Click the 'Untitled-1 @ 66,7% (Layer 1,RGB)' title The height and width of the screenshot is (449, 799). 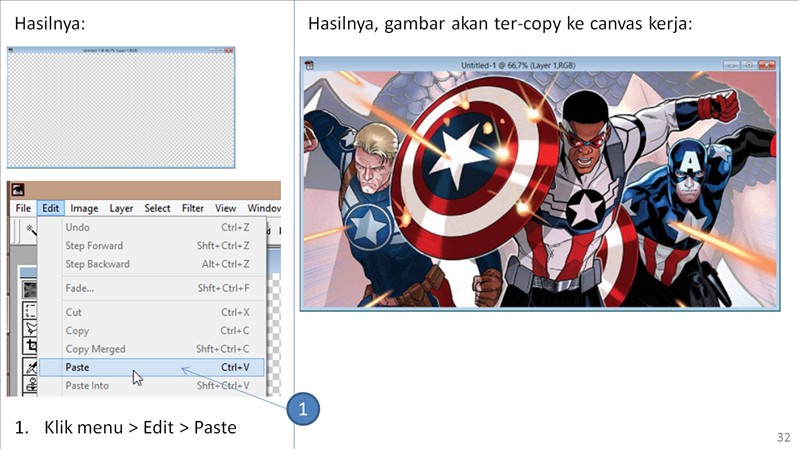point(518,65)
